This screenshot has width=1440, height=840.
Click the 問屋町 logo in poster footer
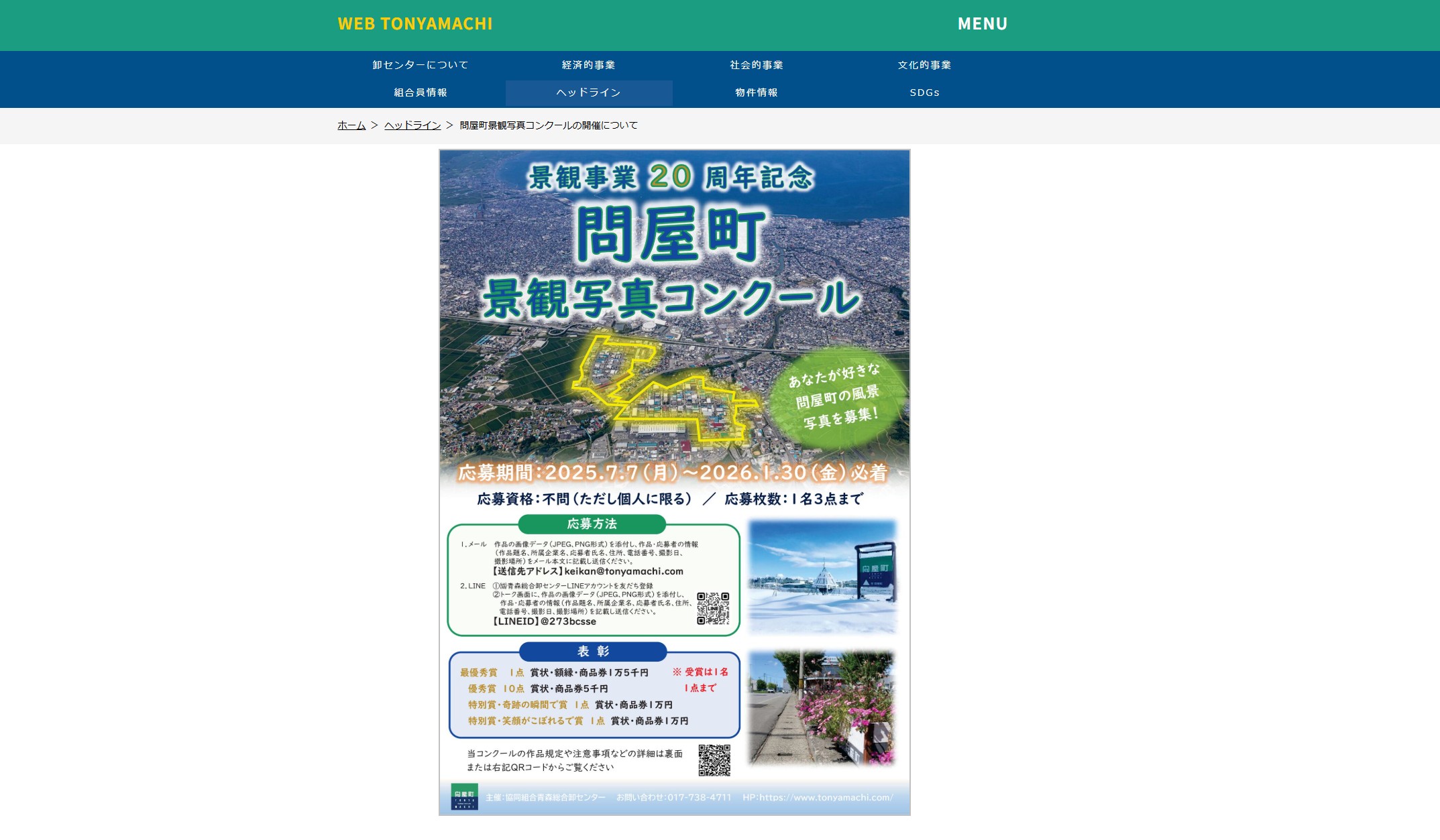point(464,796)
